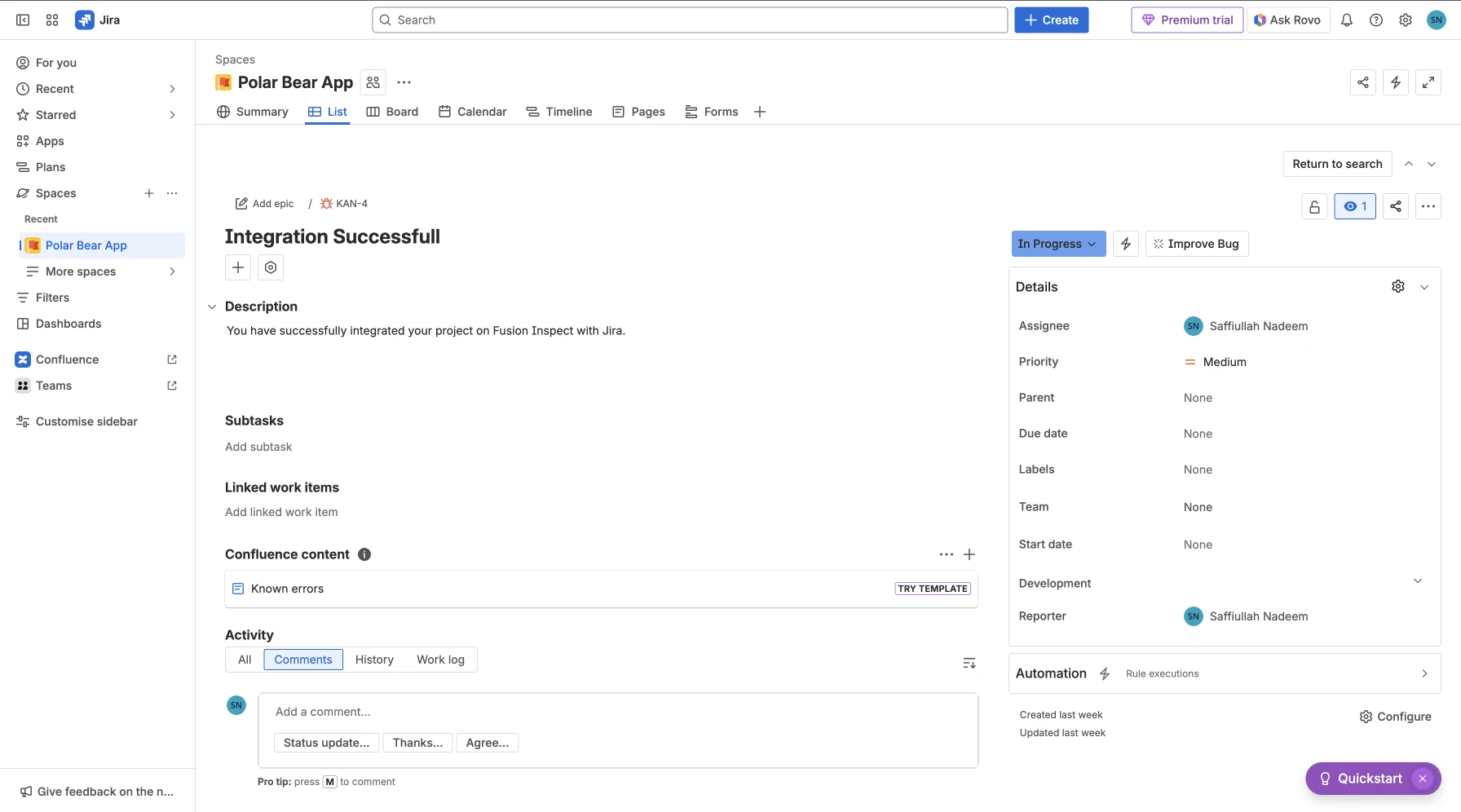
Task: Click the Add a comment field
Action: [x=618, y=712]
